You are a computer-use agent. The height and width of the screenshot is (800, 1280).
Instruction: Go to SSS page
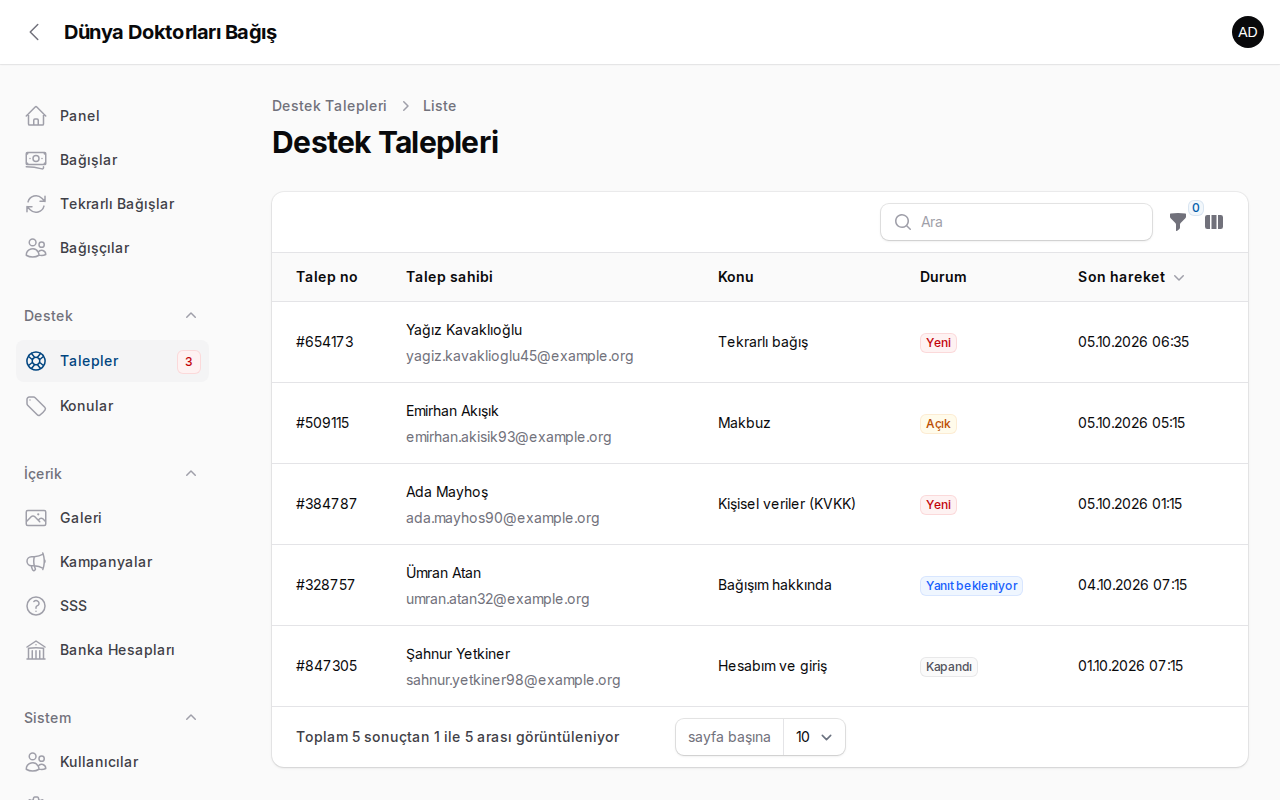point(112,606)
